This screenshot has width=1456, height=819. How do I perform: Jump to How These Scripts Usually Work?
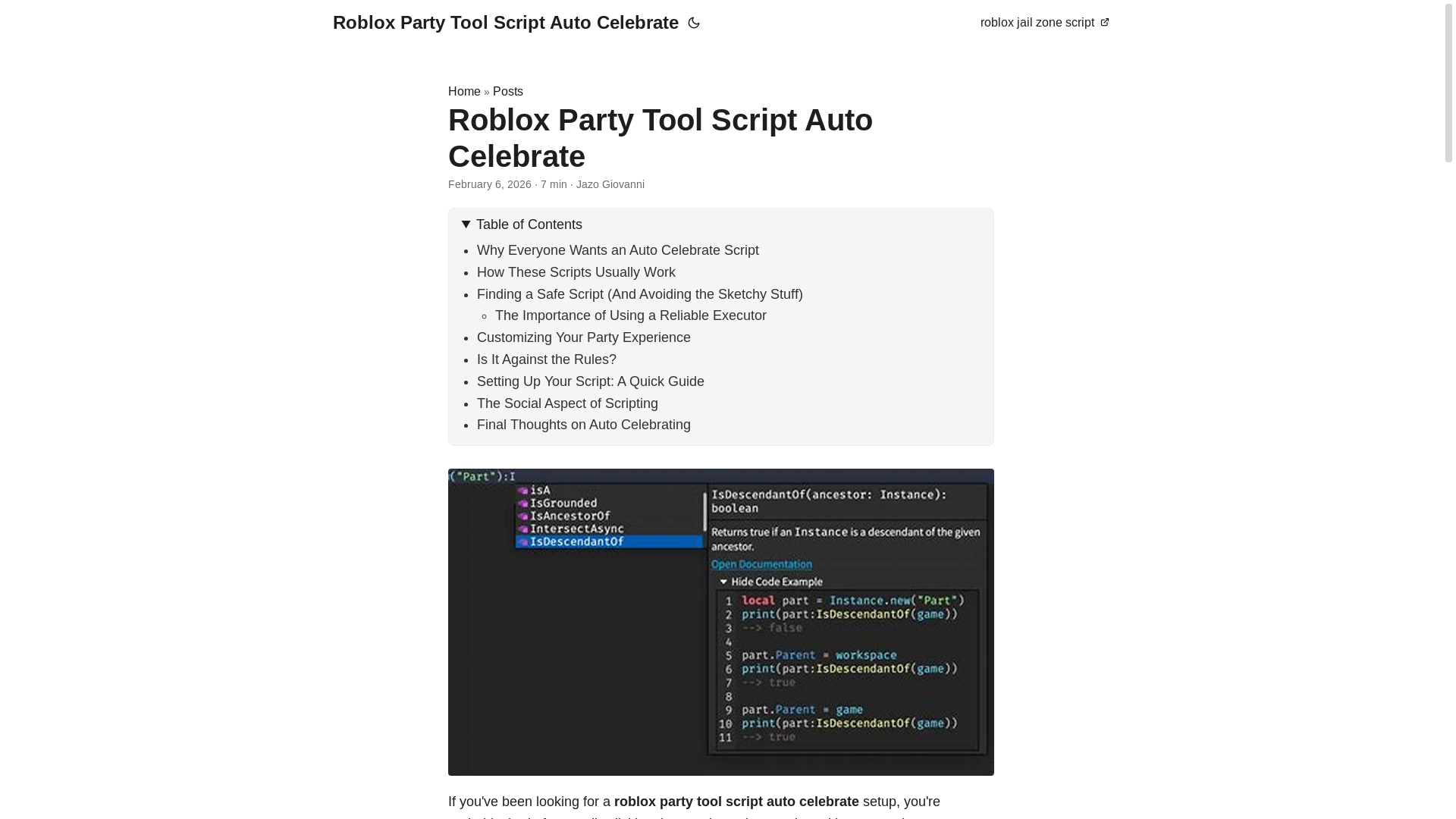(x=576, y=272)
